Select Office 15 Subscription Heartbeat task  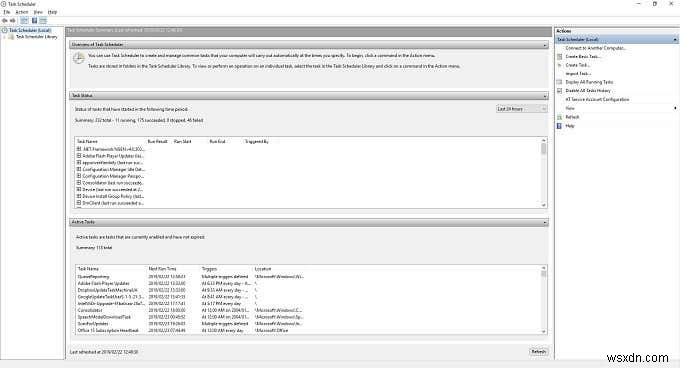tap(108, 330)
